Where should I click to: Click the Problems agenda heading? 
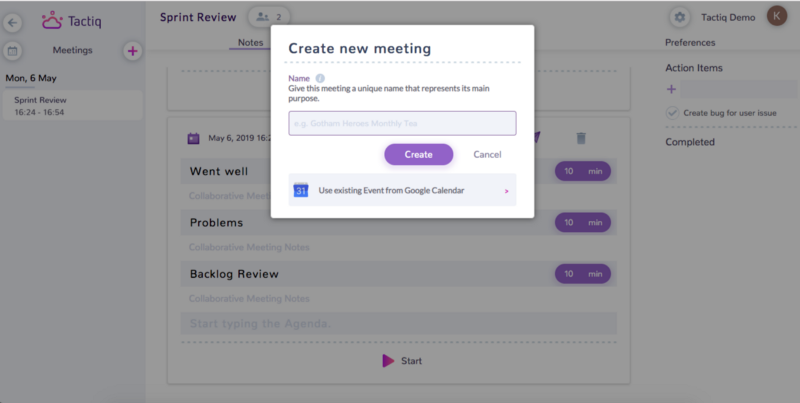(x=216, y=223)
